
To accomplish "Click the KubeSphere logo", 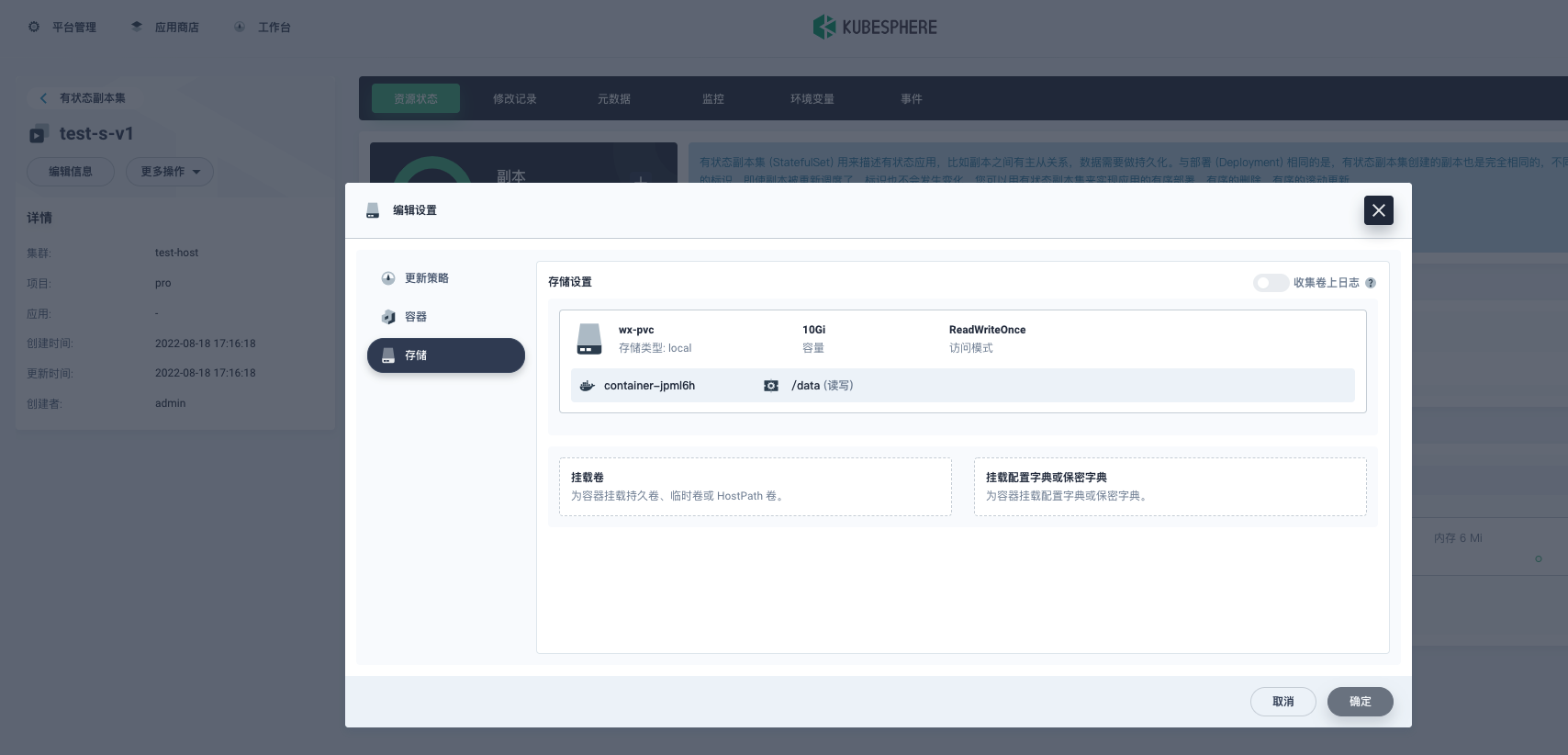I will pyautogui.click(x=875, y=27).
